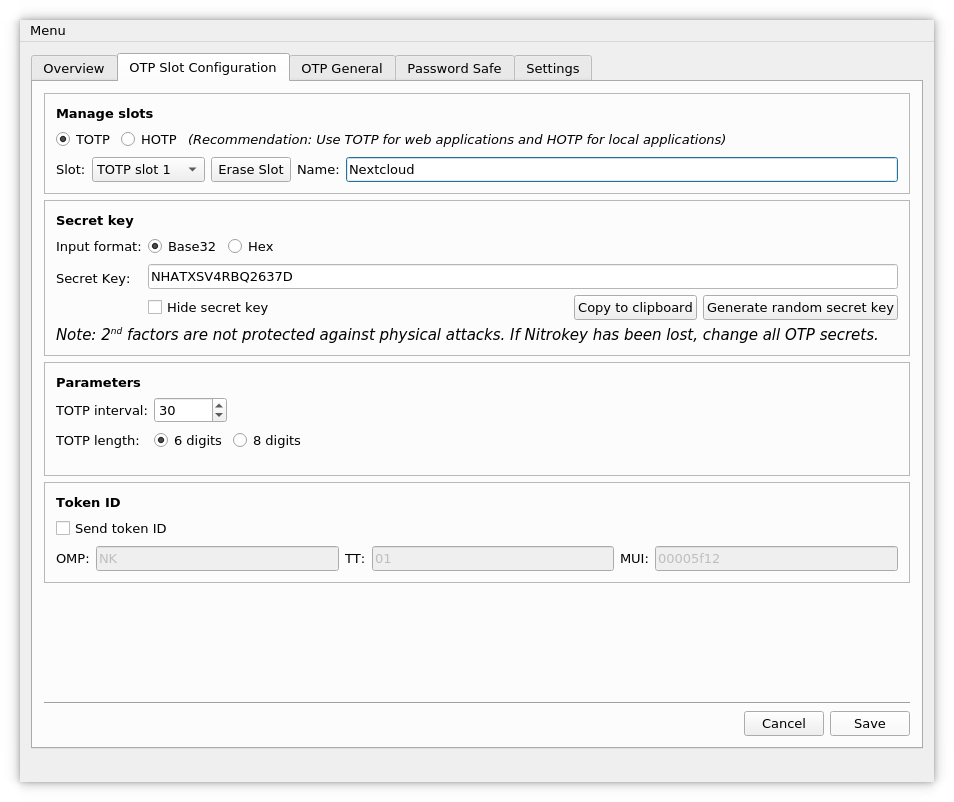The height and width of the screenshot is (802, 954).
Task: Select the TOTP radio button
Action: point(64,139)
